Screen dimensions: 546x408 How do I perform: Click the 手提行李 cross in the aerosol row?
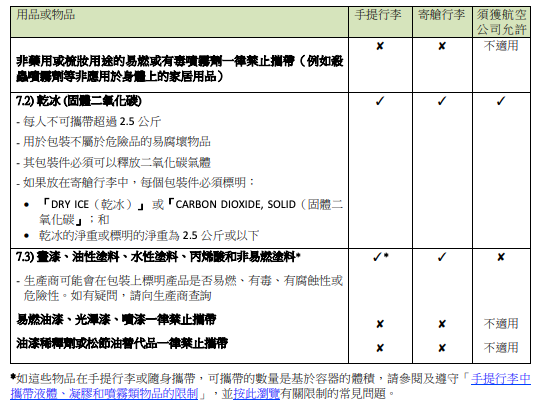pos(380,46)
